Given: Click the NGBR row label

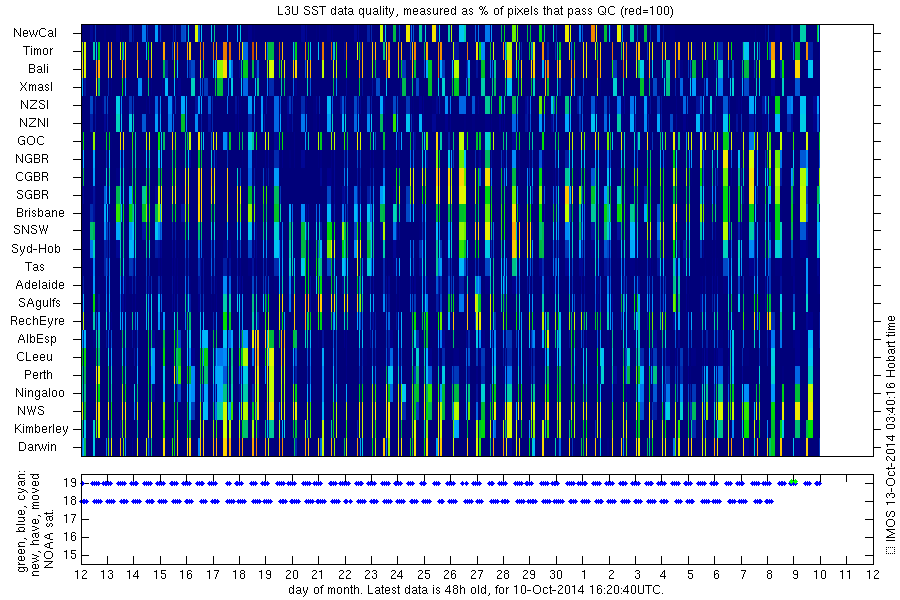Looking at the screenshot, I should click(x=32, y=159).
